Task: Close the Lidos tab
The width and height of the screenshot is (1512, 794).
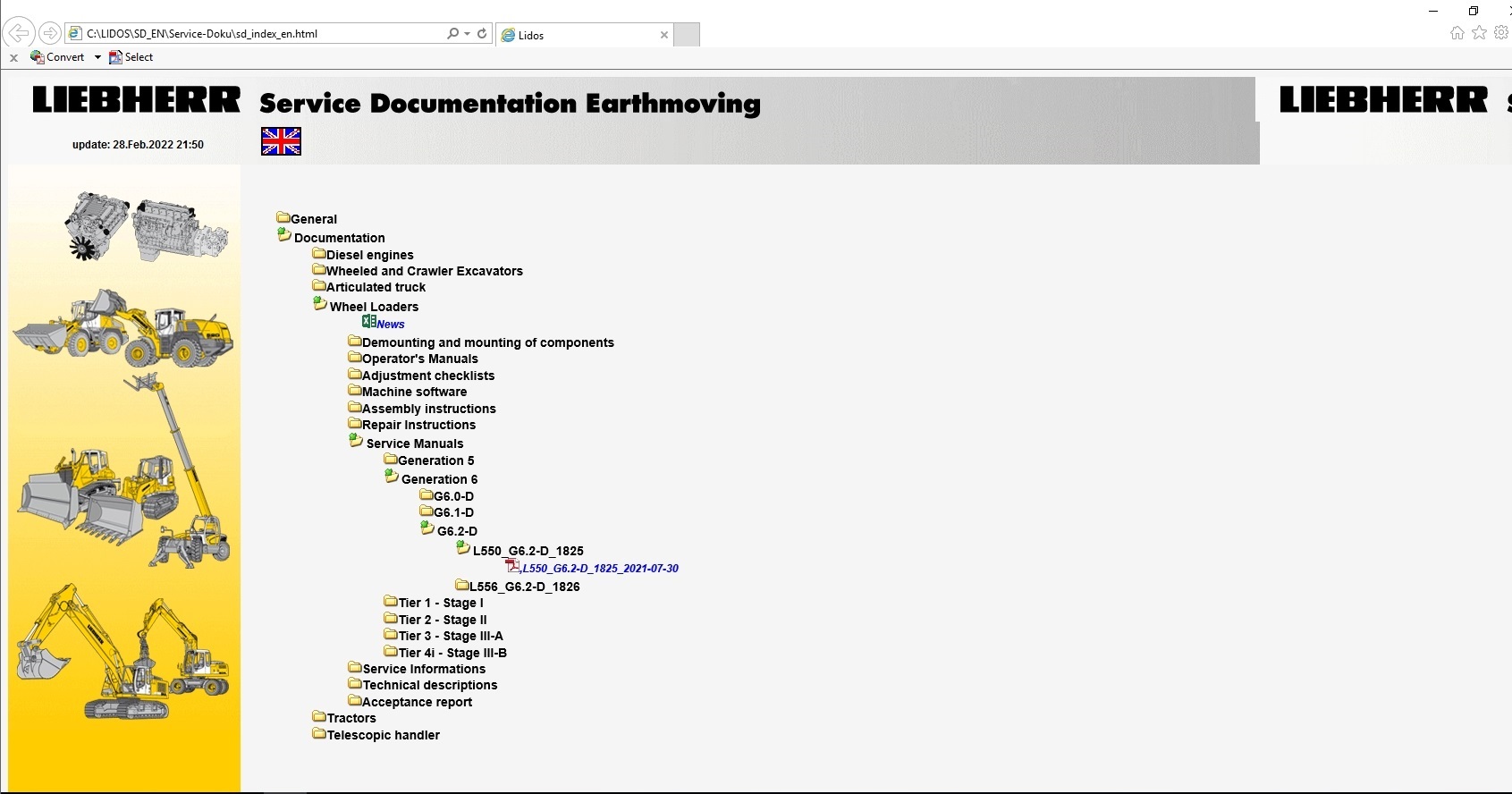Action: pos(663,35)
